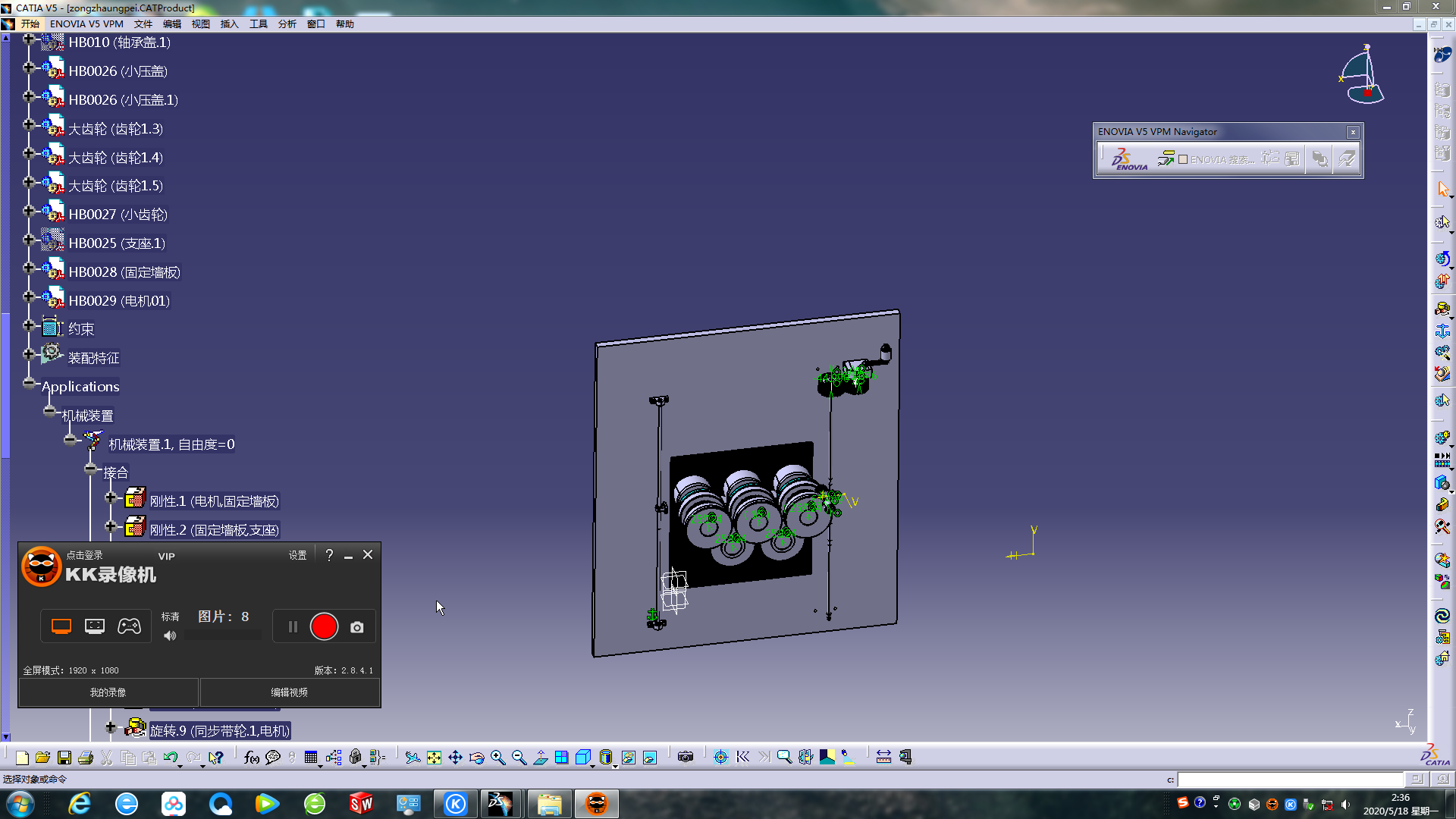Click the Save icon in bottom toolbar
Image resolution: width=1456 pixels, height=819 pixels.
(x=64, y=757)
